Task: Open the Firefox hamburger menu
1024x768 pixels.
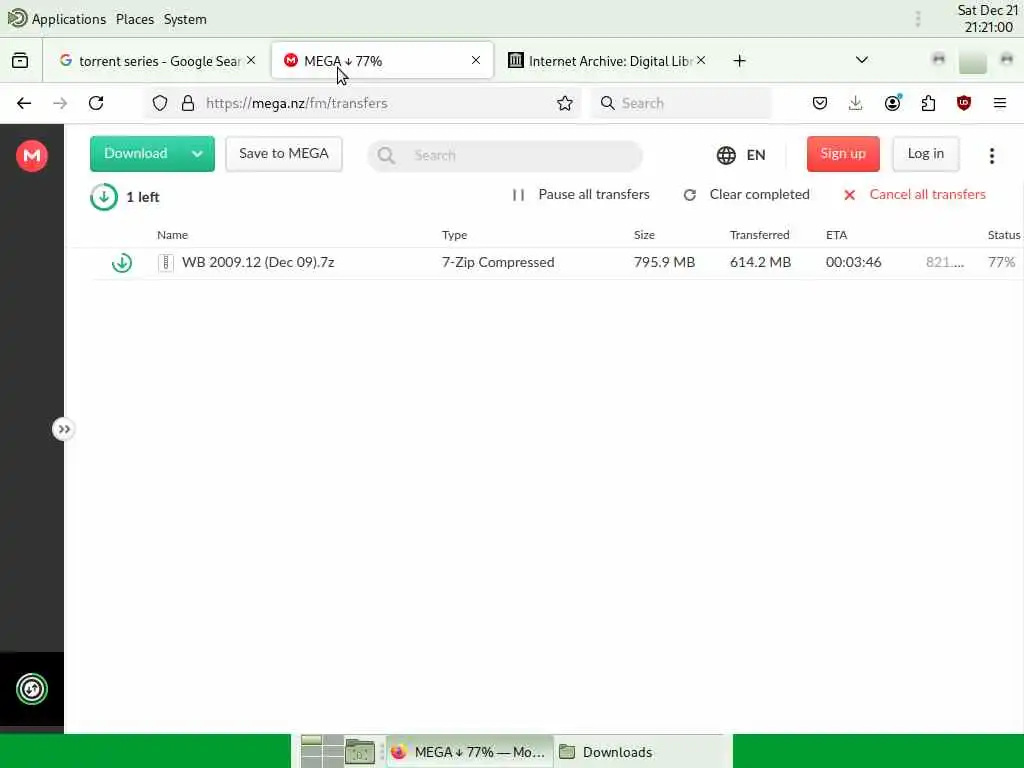Action: coord(1000,103)
